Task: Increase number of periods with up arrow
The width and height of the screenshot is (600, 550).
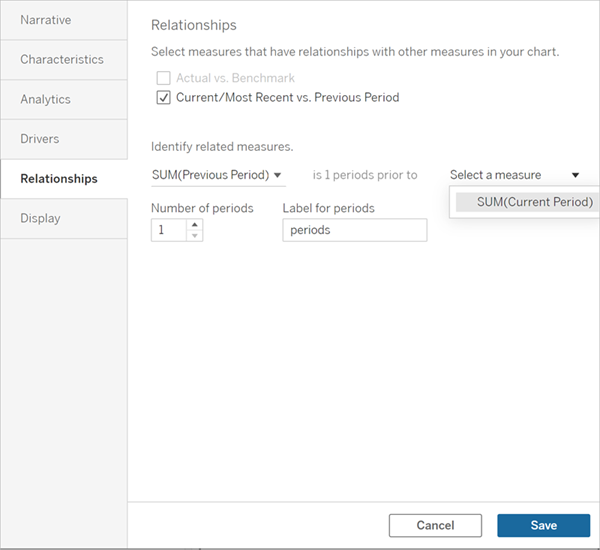Action: [194, 225]
